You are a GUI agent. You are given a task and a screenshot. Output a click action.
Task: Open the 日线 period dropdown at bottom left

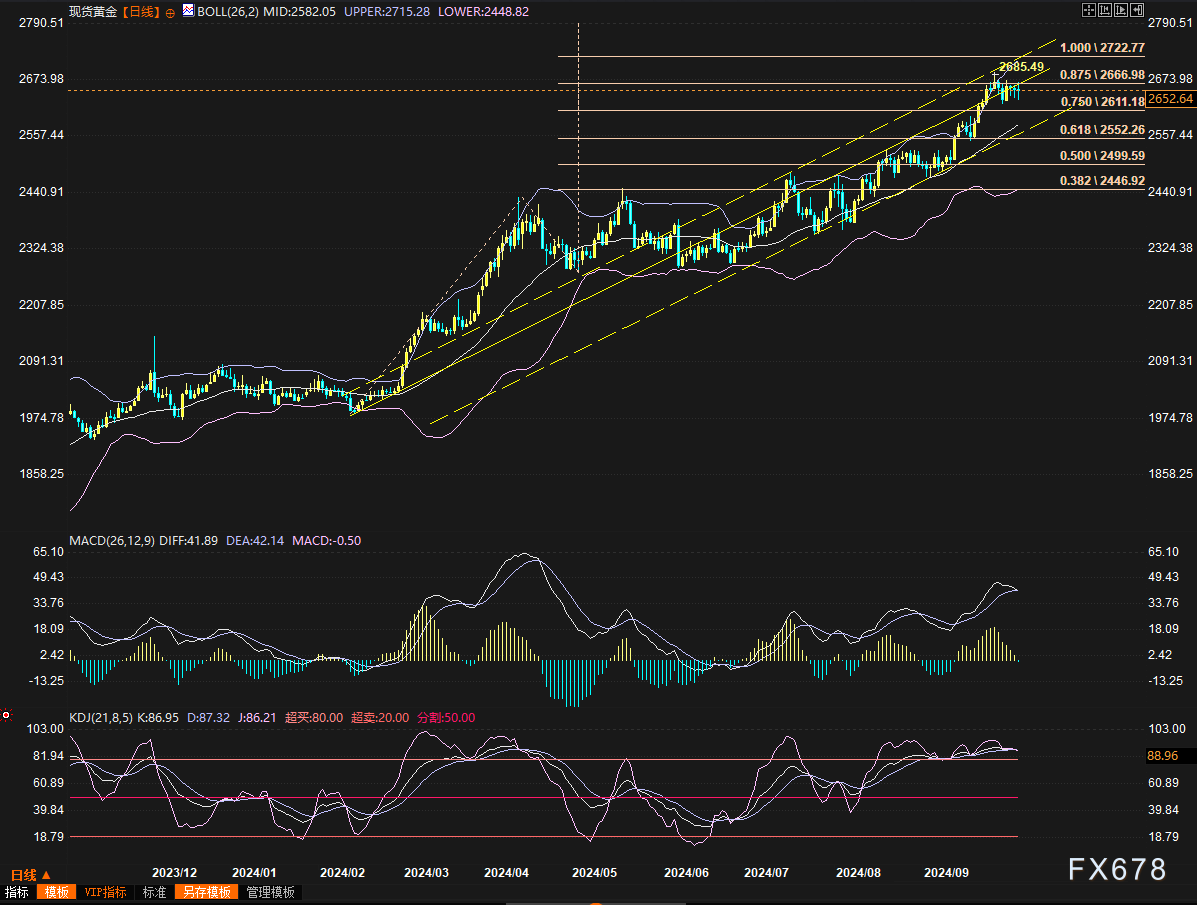pyautogui.click(x=31, y=874)
